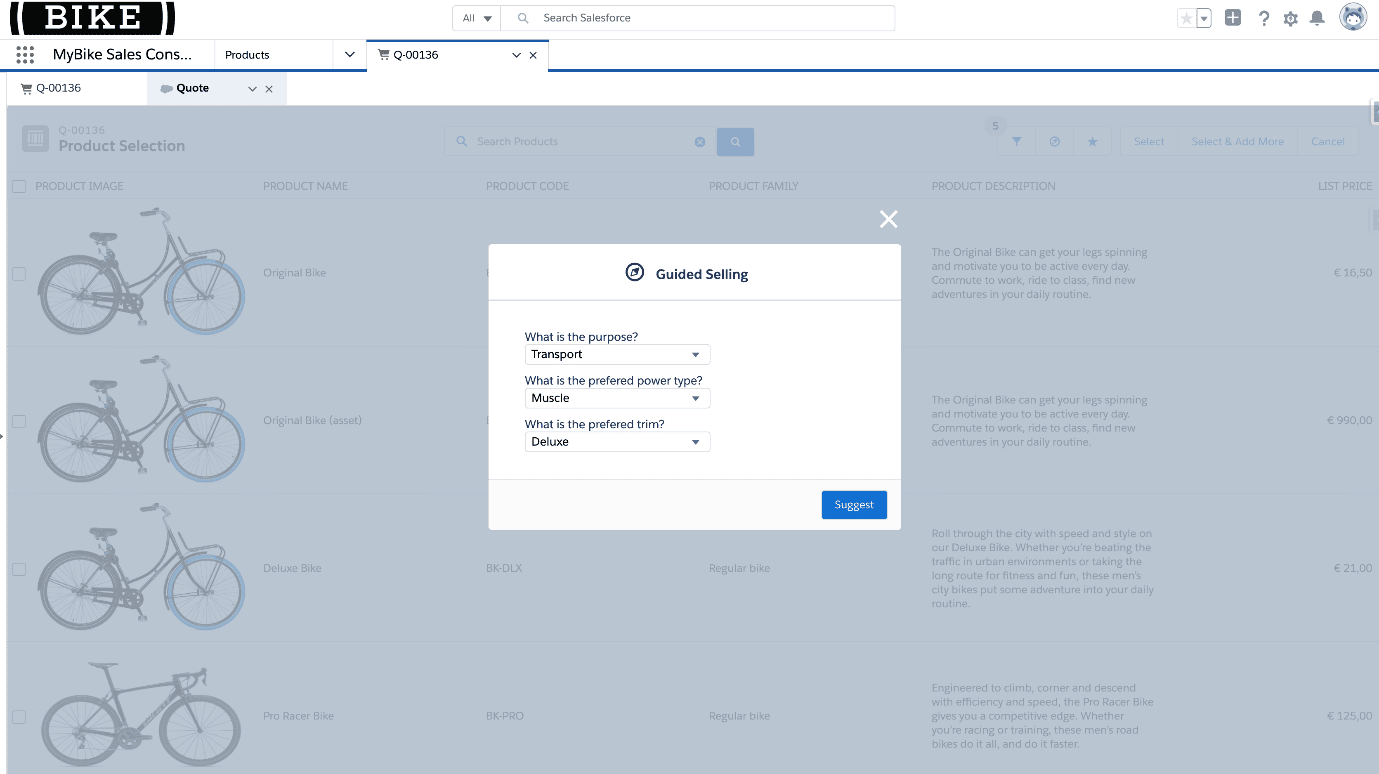Close the Q-00136 workspace tab

coord(533,56)
